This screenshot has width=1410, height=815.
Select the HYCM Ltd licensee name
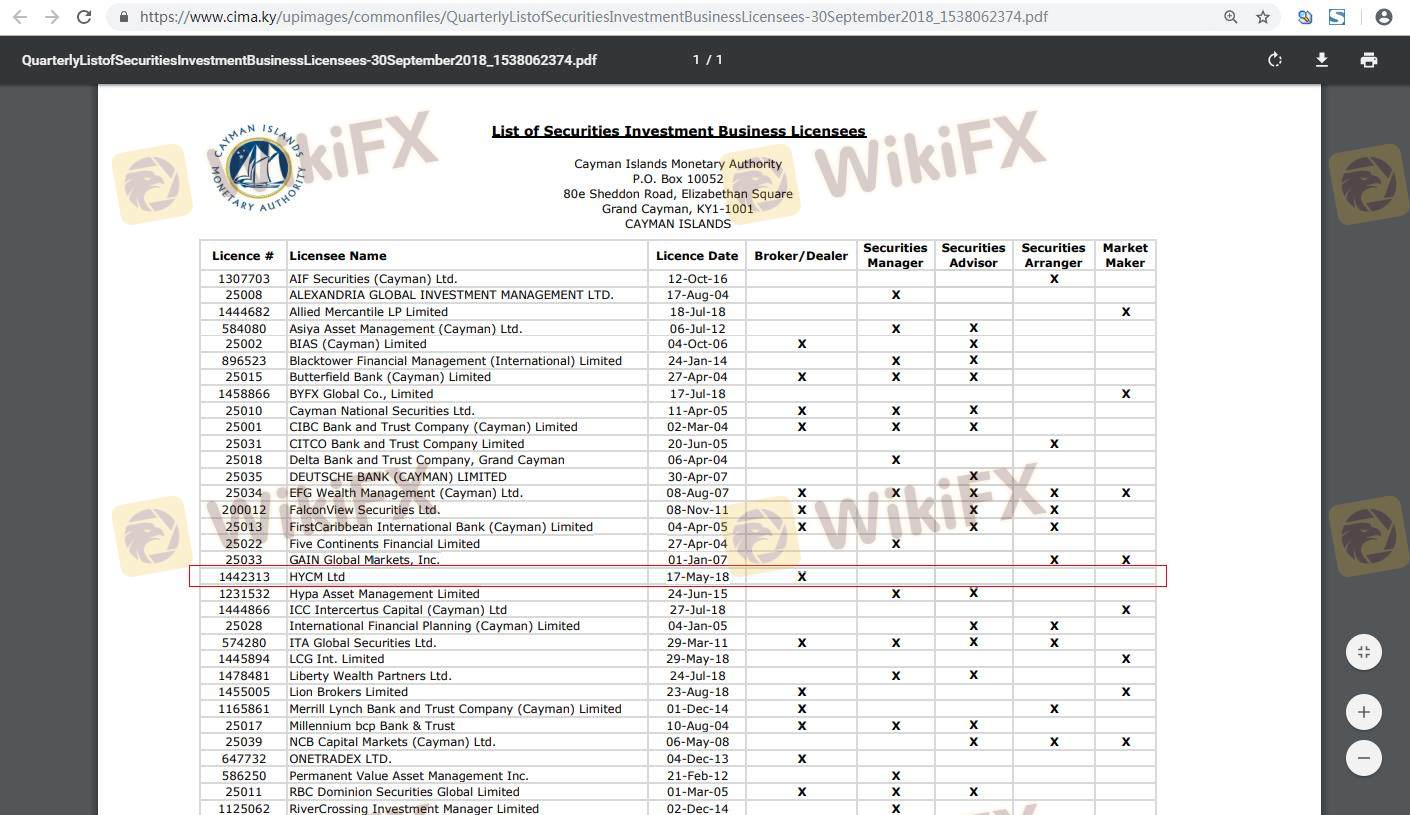click(317, 577)
